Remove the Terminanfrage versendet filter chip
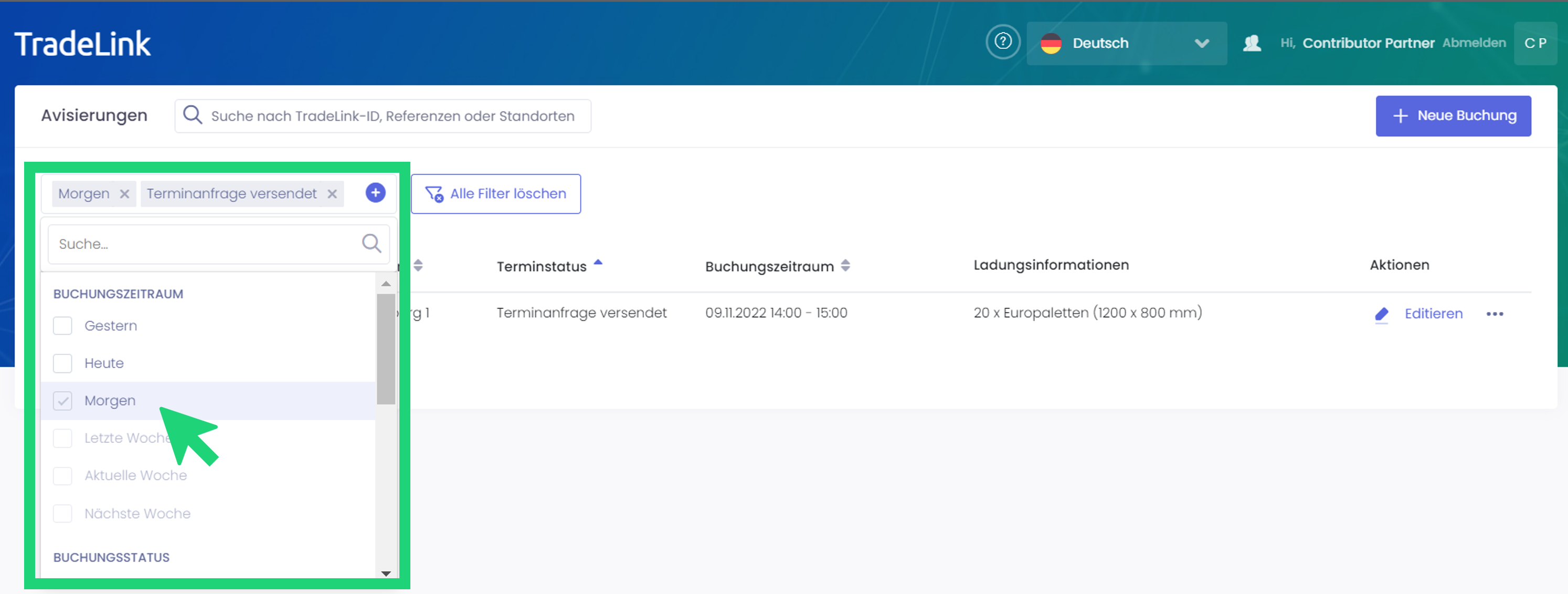The width and height of the screenshot is (1568, 594). [x=332, y=194]
